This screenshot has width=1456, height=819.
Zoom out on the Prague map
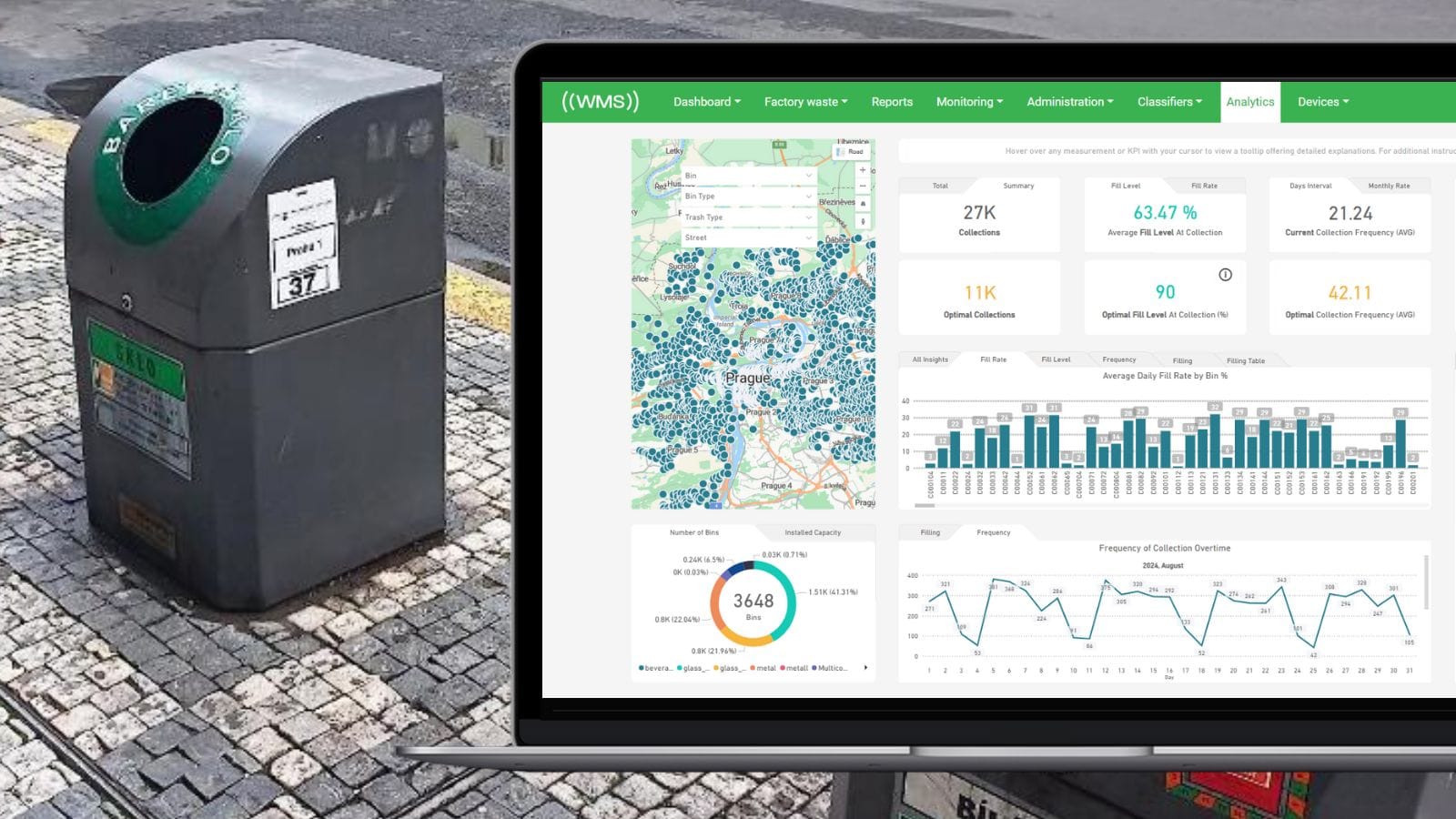863,187
